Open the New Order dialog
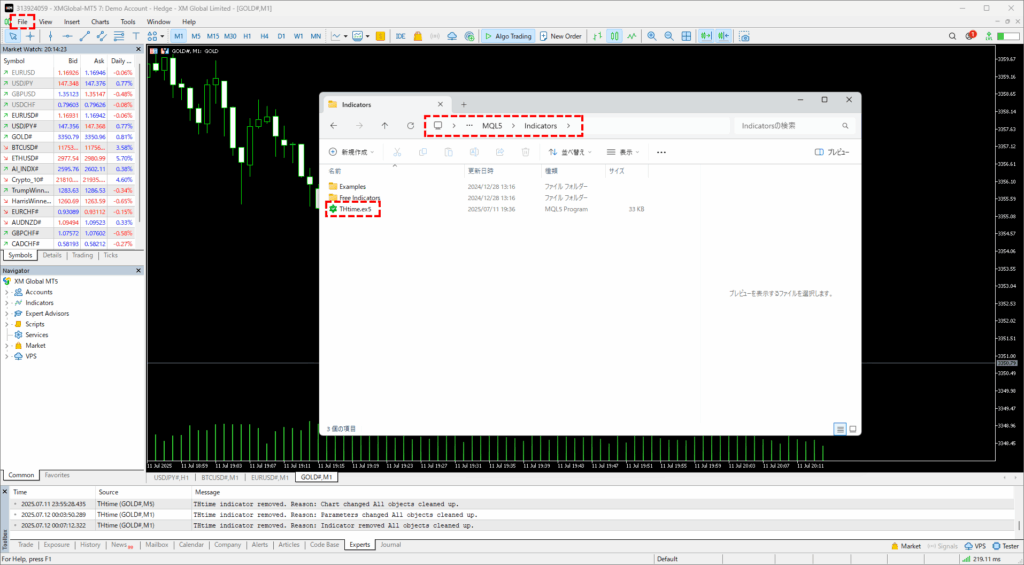1024x565 pixels. coord(561,37)
